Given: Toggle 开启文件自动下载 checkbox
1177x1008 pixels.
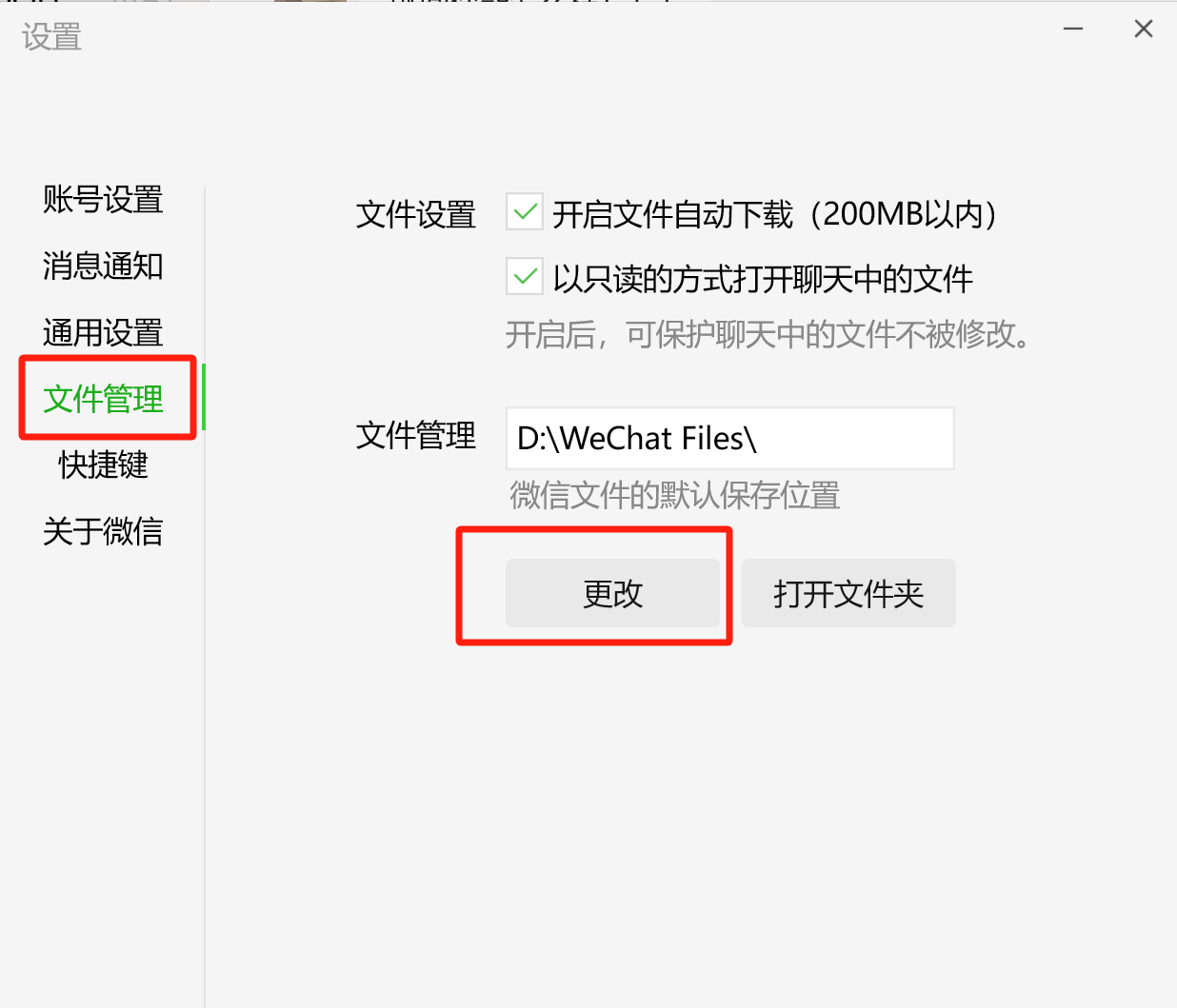Looking at the screenshot, I should pos(525,212).
